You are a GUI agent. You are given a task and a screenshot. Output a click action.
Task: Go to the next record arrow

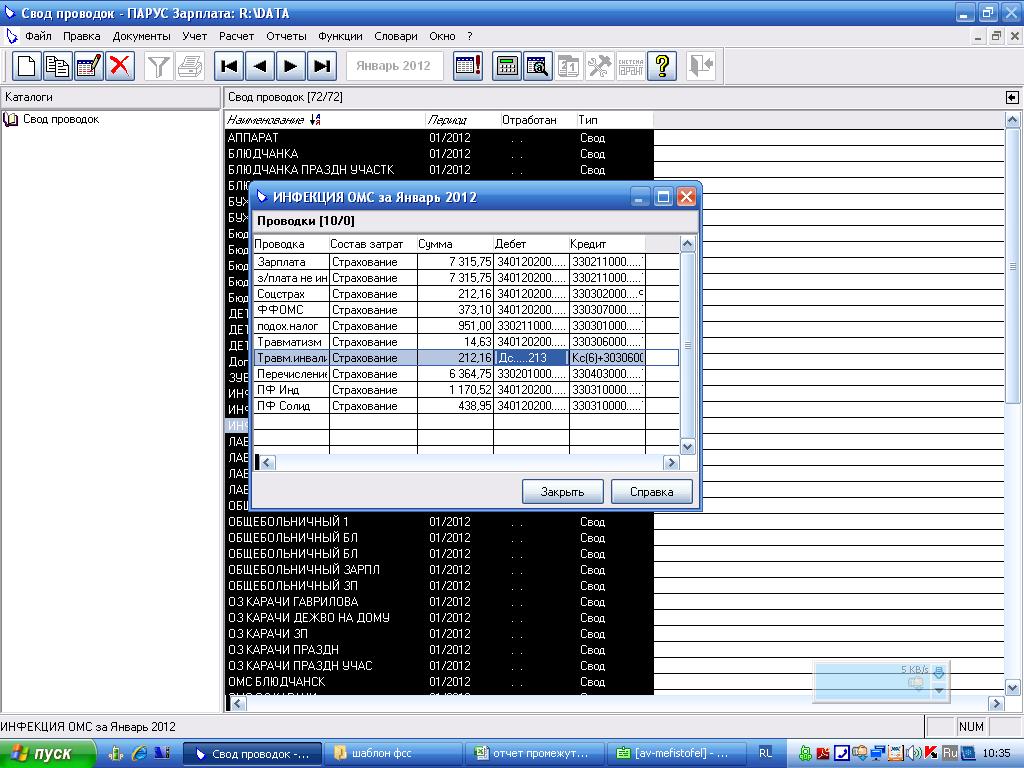click(291, 67)
